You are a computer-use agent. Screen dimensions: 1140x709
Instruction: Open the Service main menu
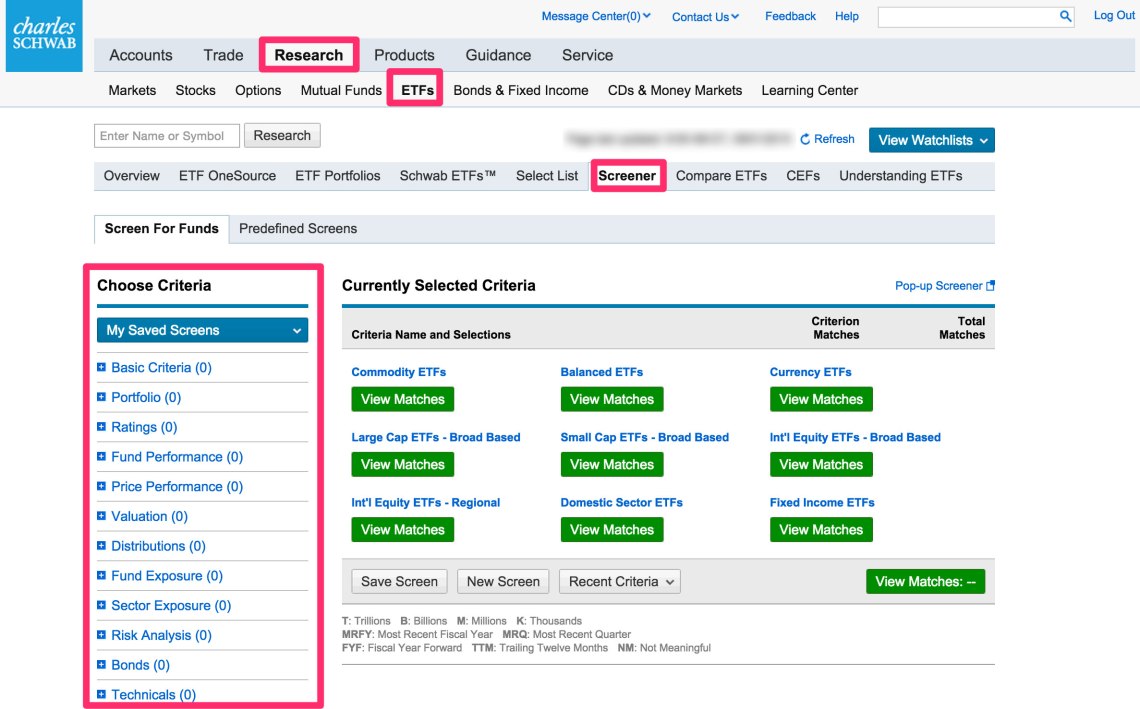(x=587, y=55)
